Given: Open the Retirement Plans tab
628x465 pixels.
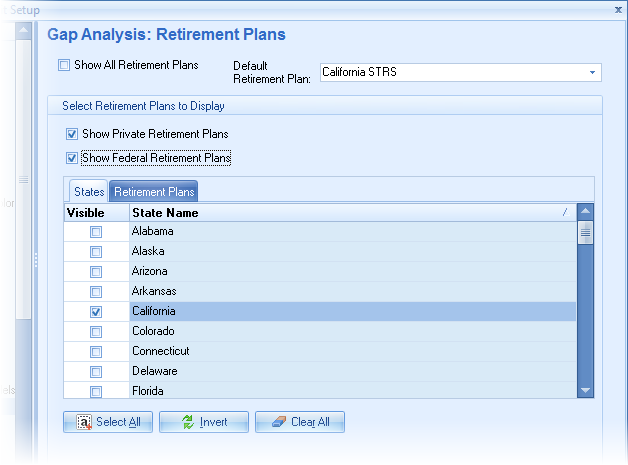Looking at the screenshot, I should pyautogui.click(x=153, y=191).
